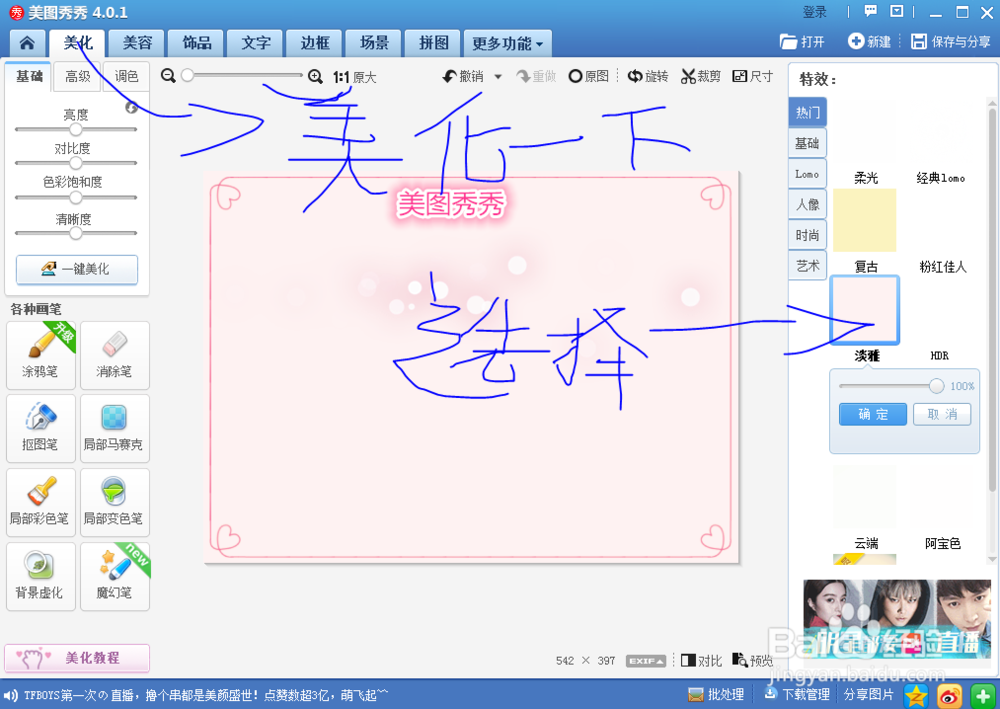The height and width of the screenshot is (709, 1000).
Task: Open a file with 打开
Action: (x=802, y=42)
